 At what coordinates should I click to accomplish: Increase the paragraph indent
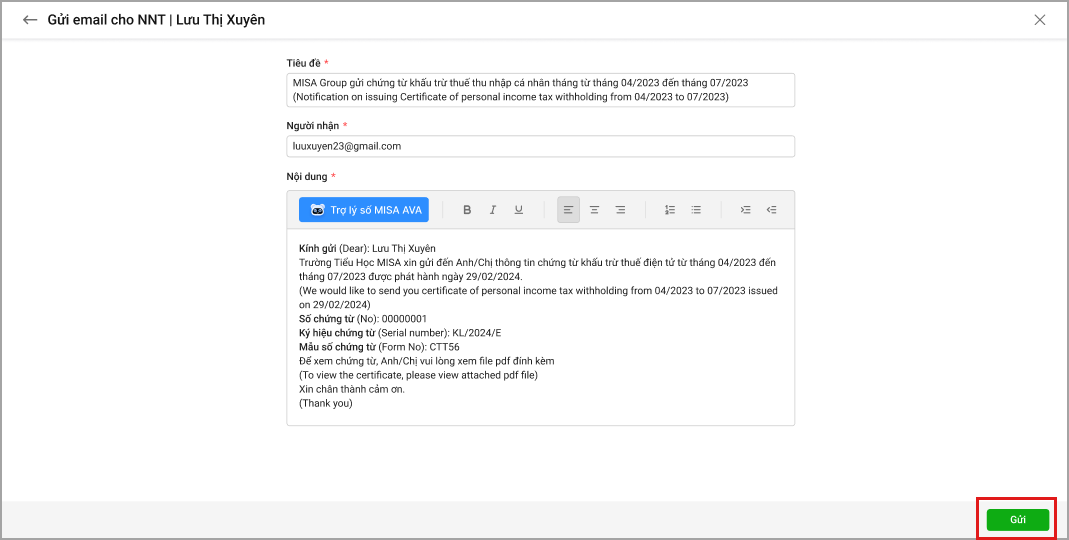pos(745,210)
